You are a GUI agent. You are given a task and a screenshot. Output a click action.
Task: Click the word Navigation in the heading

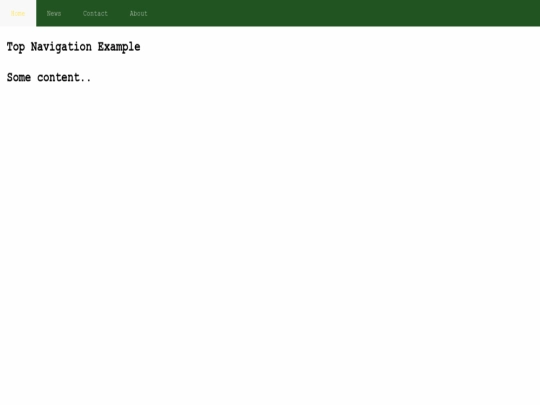point(61,47)
